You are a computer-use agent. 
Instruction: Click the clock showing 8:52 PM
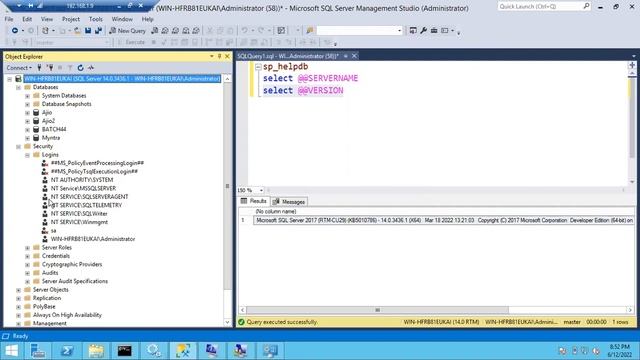[x=619, y=347]
